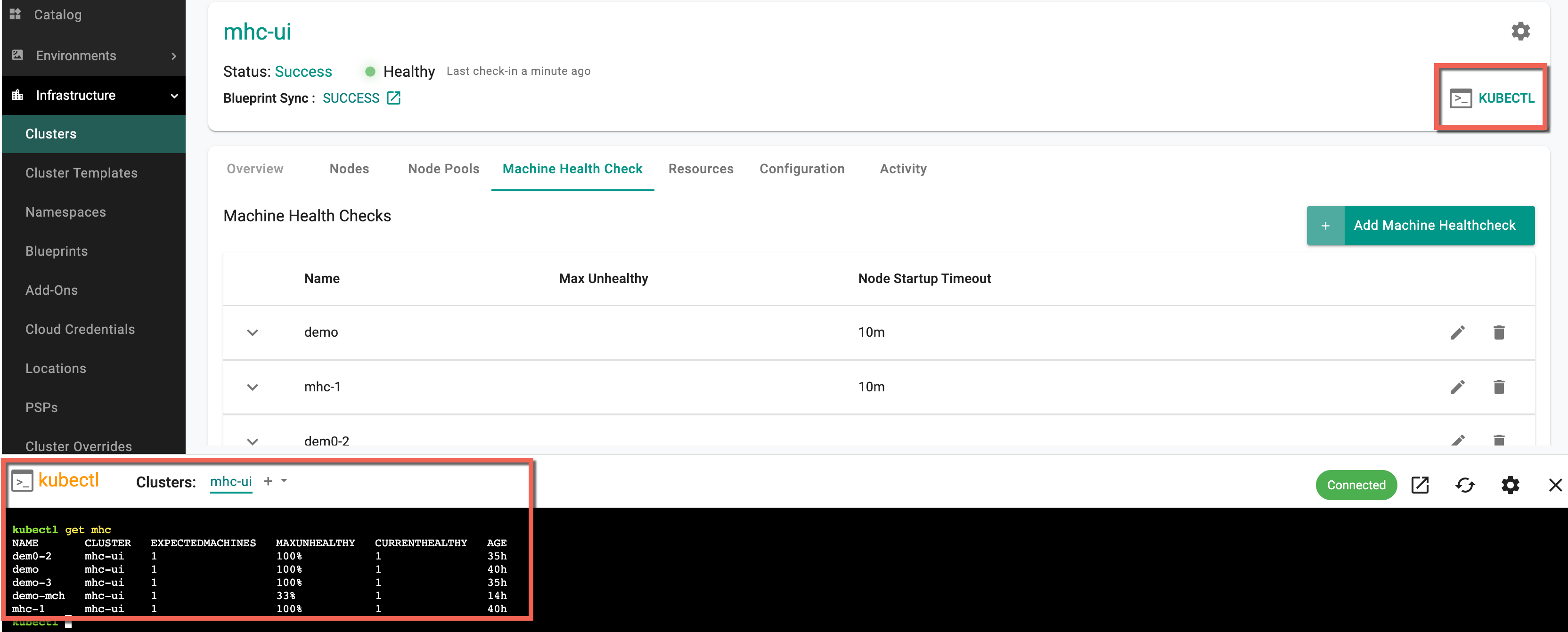
Task: Click the green Healthy status indicator
Action: point(369,72)
